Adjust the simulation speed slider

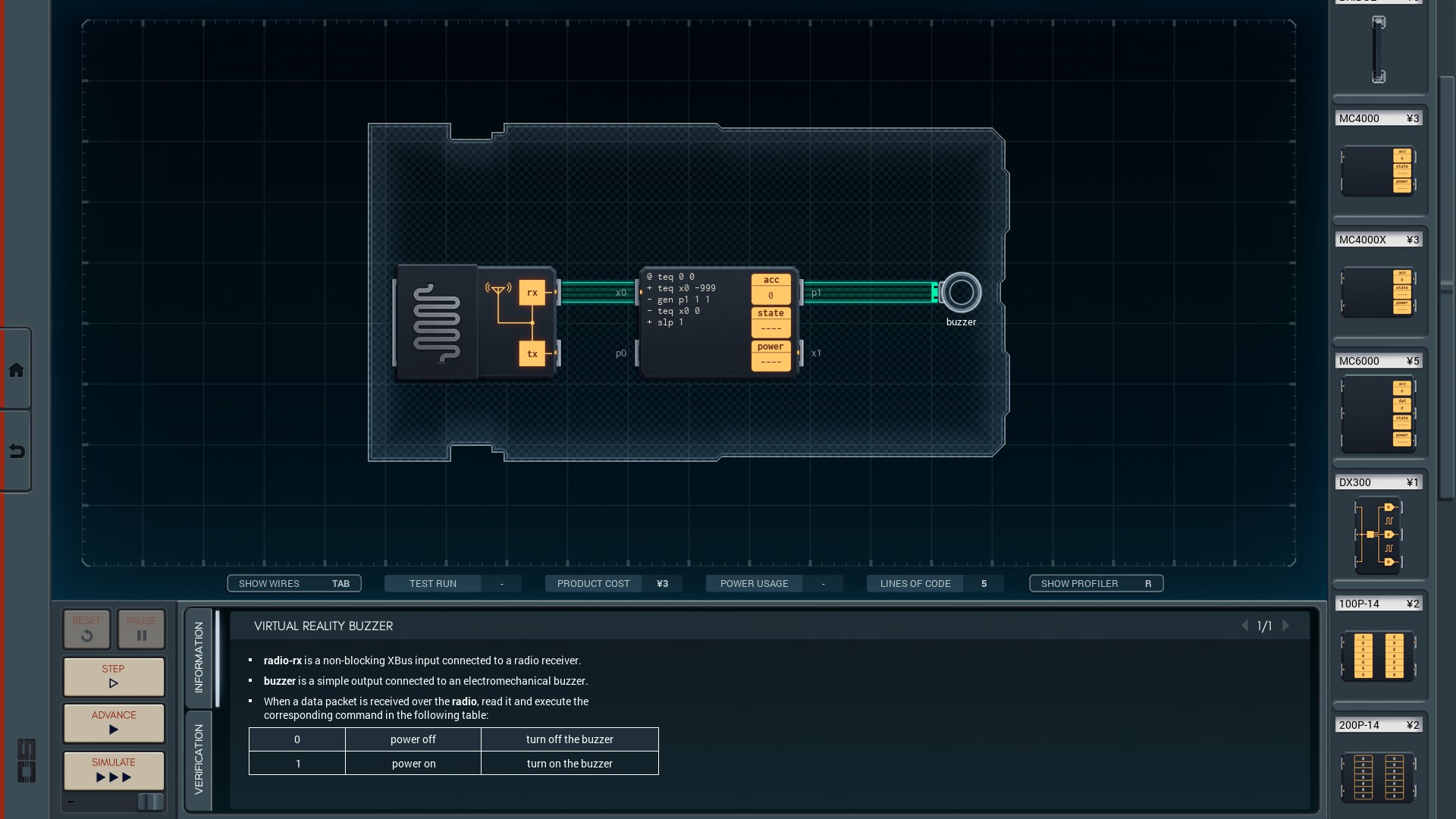tap(149, 802)
